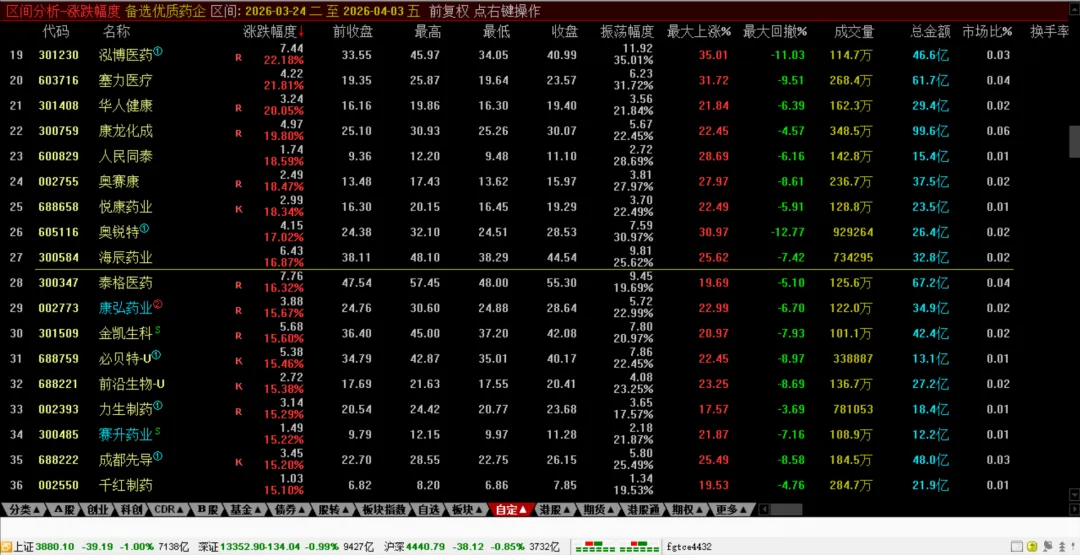Sort by the 振荡幅度 column header
The width and height of the screenshot is (1080, 555).
pyautogui.click(x=627, y=32)
